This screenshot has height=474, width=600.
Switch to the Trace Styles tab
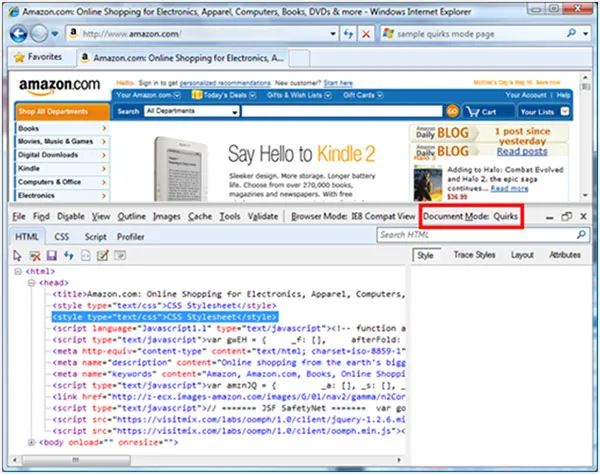tap(473, 256)
